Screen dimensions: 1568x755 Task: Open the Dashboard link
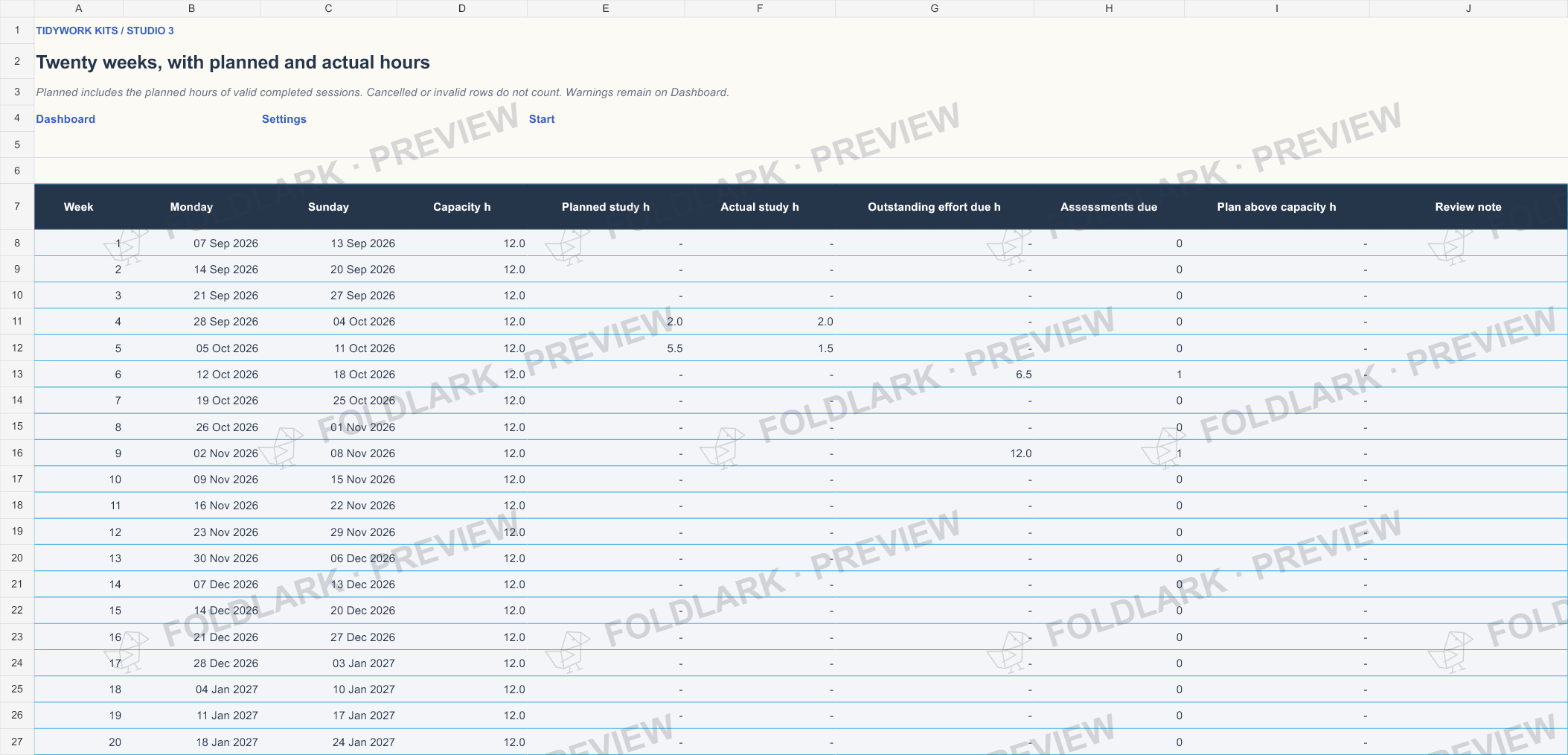coord(65,119)
